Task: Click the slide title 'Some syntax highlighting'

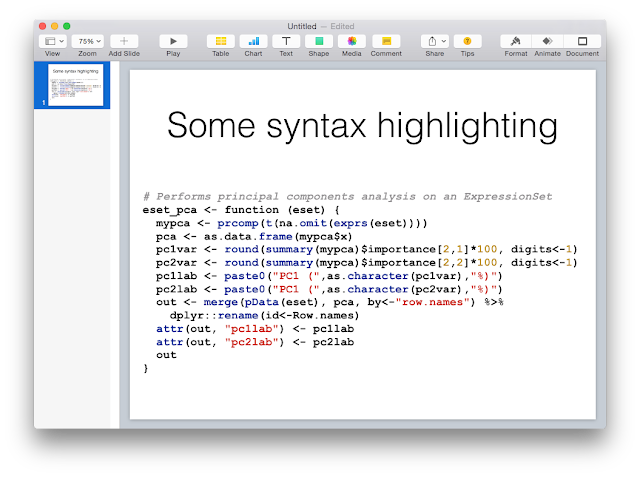Action: [x=362, y=126]
